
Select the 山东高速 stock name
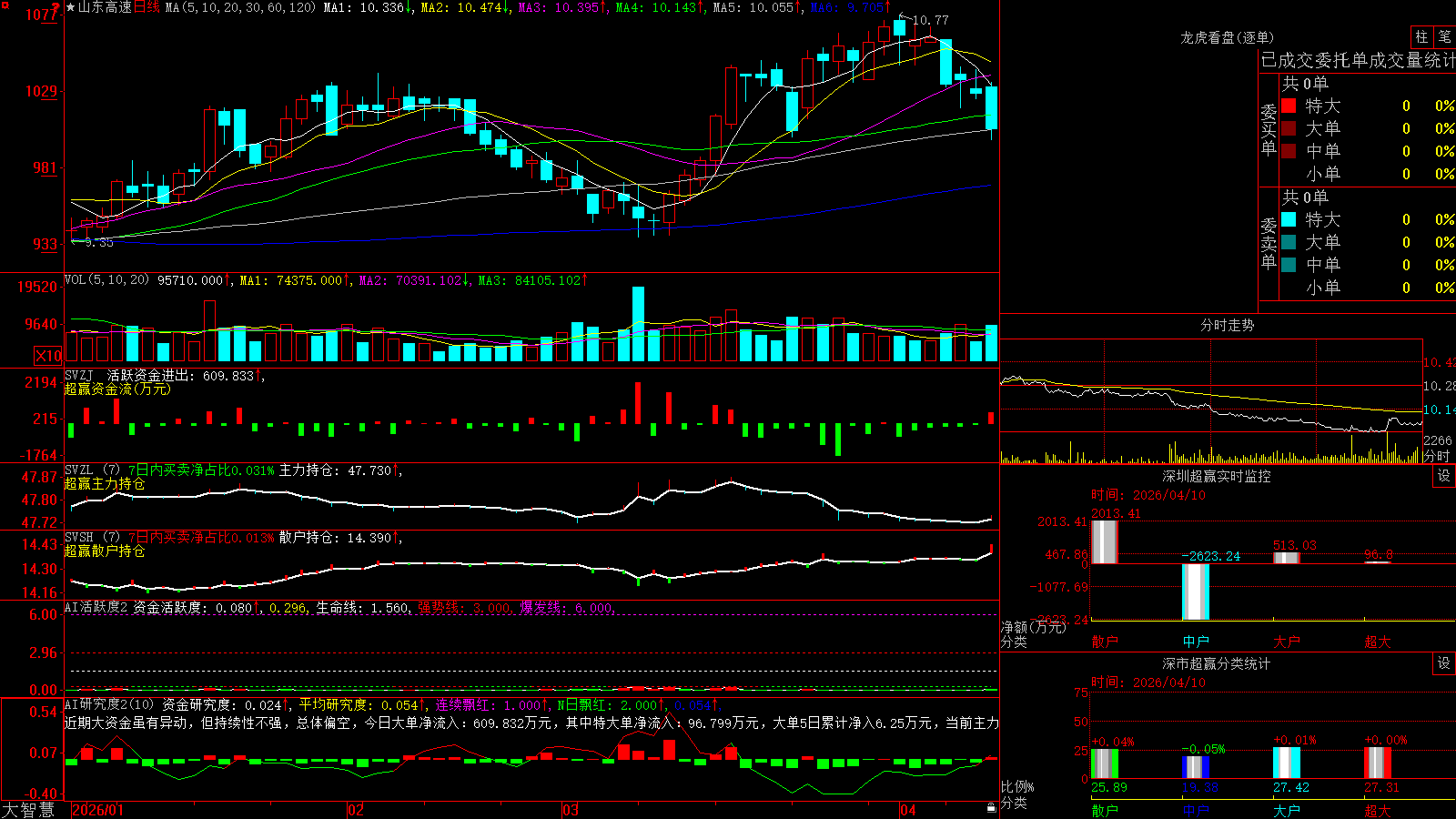coord(105,7)
